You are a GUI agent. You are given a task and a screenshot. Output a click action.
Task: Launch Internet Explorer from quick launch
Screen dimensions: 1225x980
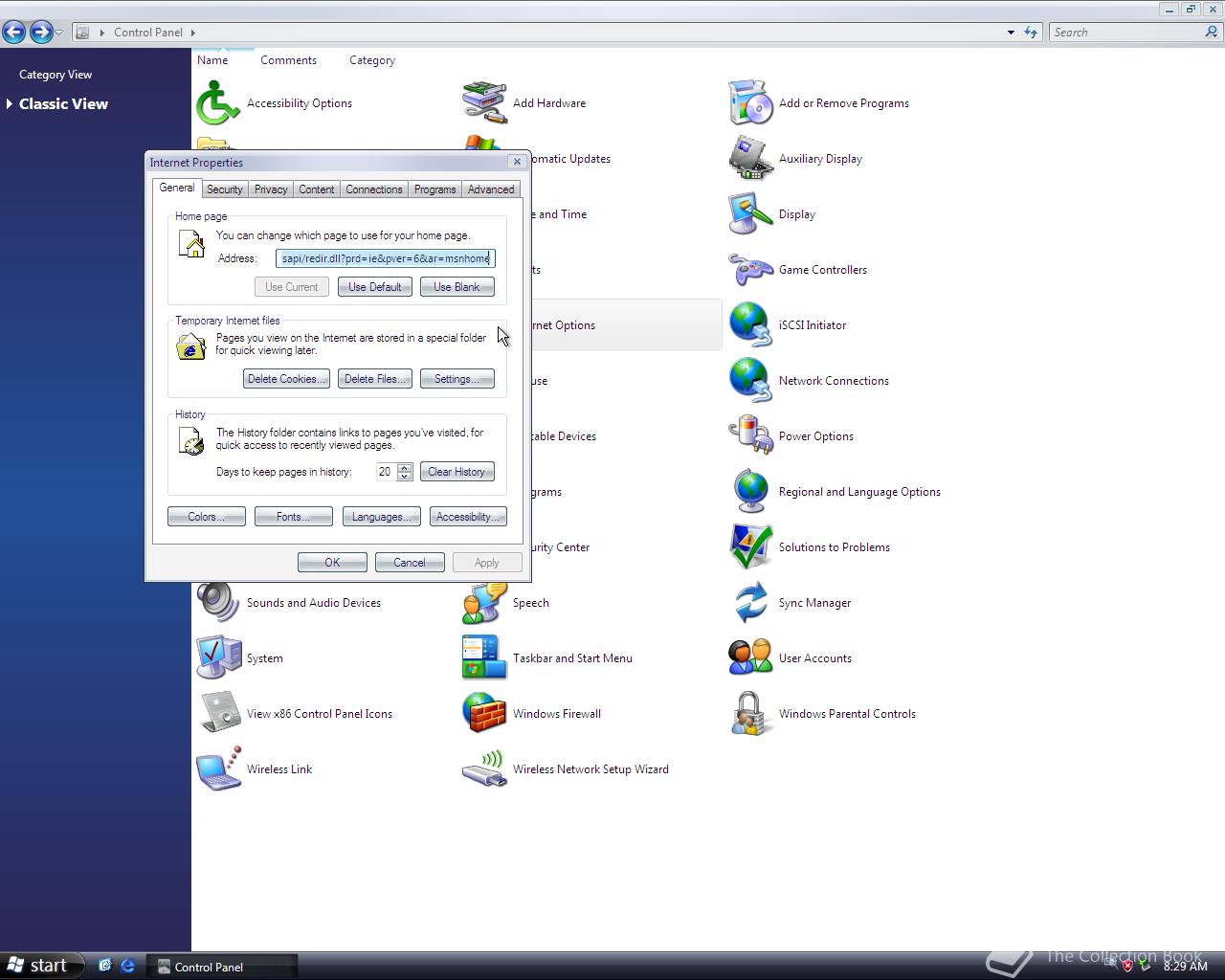click(x=127, y=966)
